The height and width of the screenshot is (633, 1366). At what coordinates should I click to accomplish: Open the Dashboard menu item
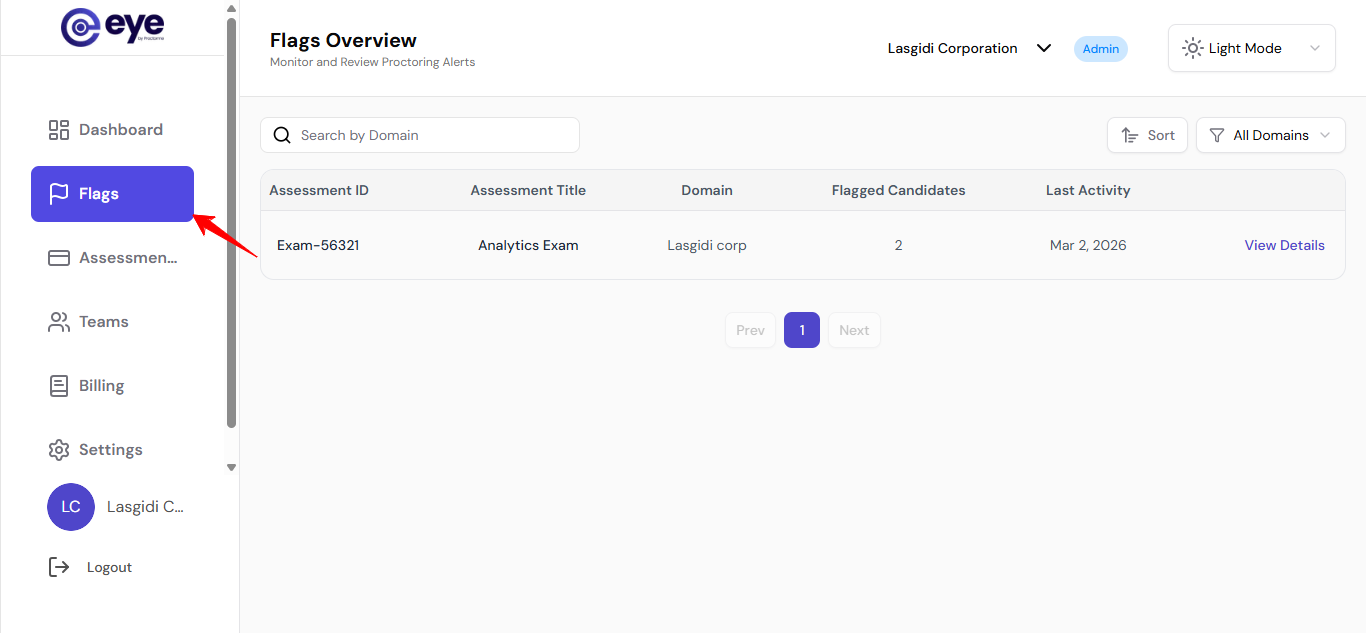tap(112, 130)
